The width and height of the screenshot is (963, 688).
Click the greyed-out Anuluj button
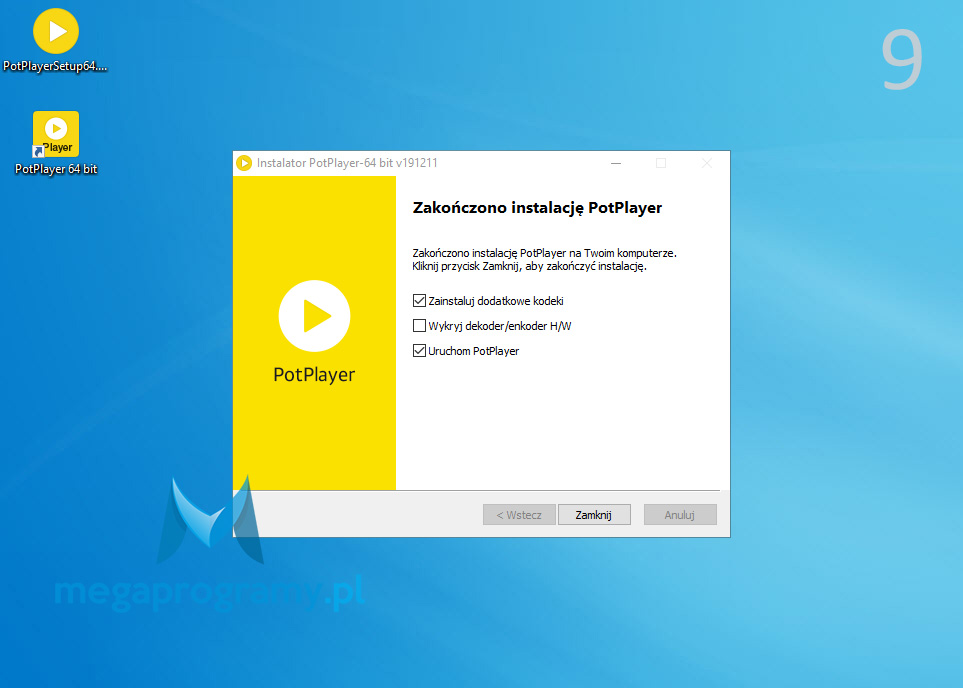[680, 515]
